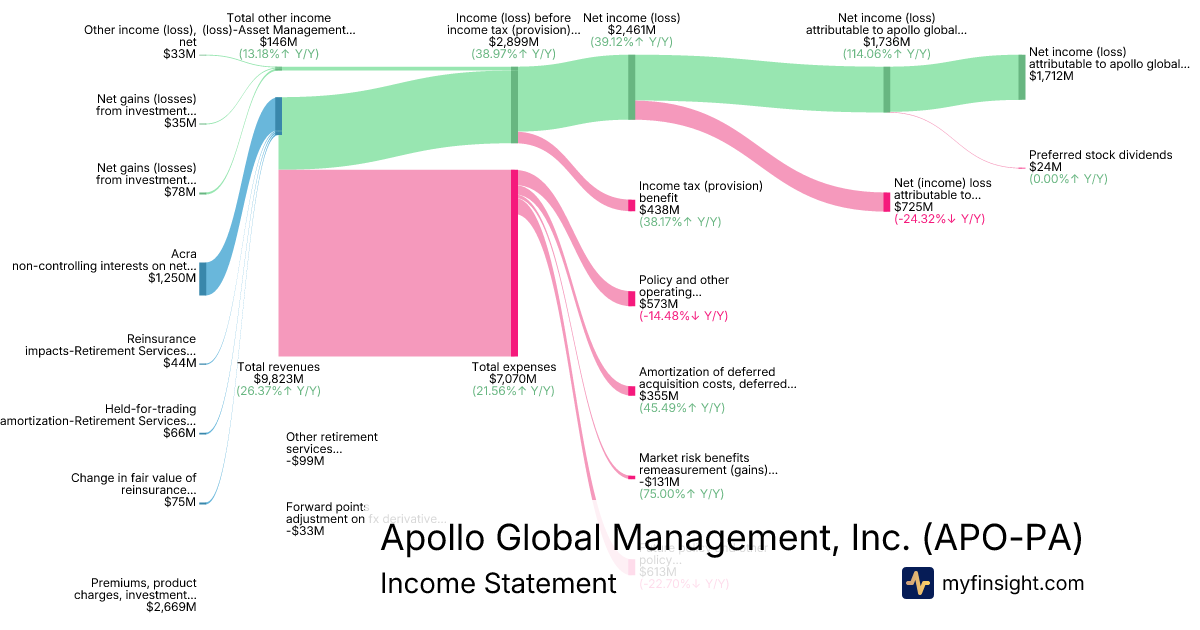Select the Income before income tax node
Screen dimensions: 1200x630
[x=514, y=105]
